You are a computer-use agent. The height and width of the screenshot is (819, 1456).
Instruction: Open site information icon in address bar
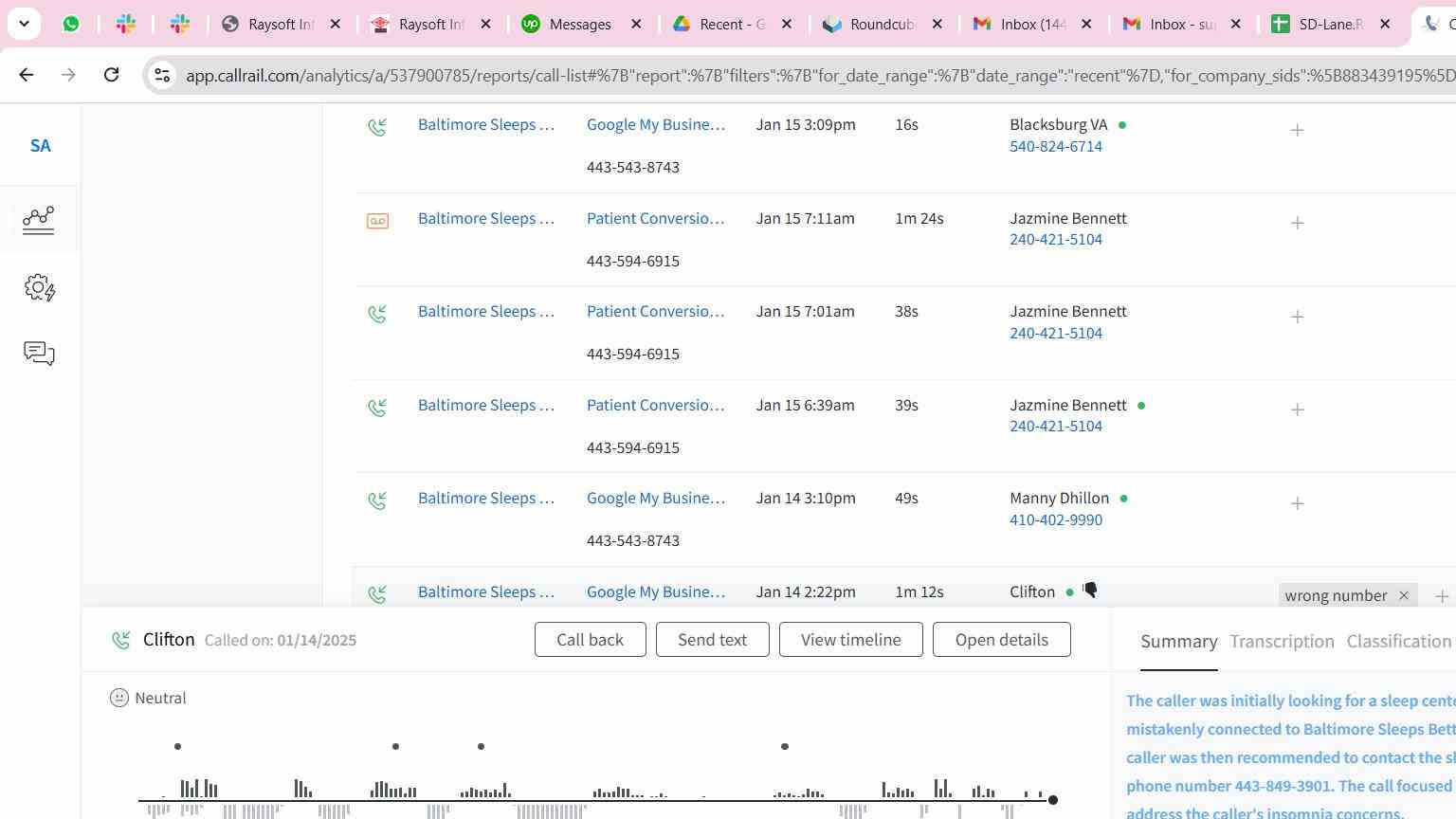pyautogui.click(x=162, y=75)
